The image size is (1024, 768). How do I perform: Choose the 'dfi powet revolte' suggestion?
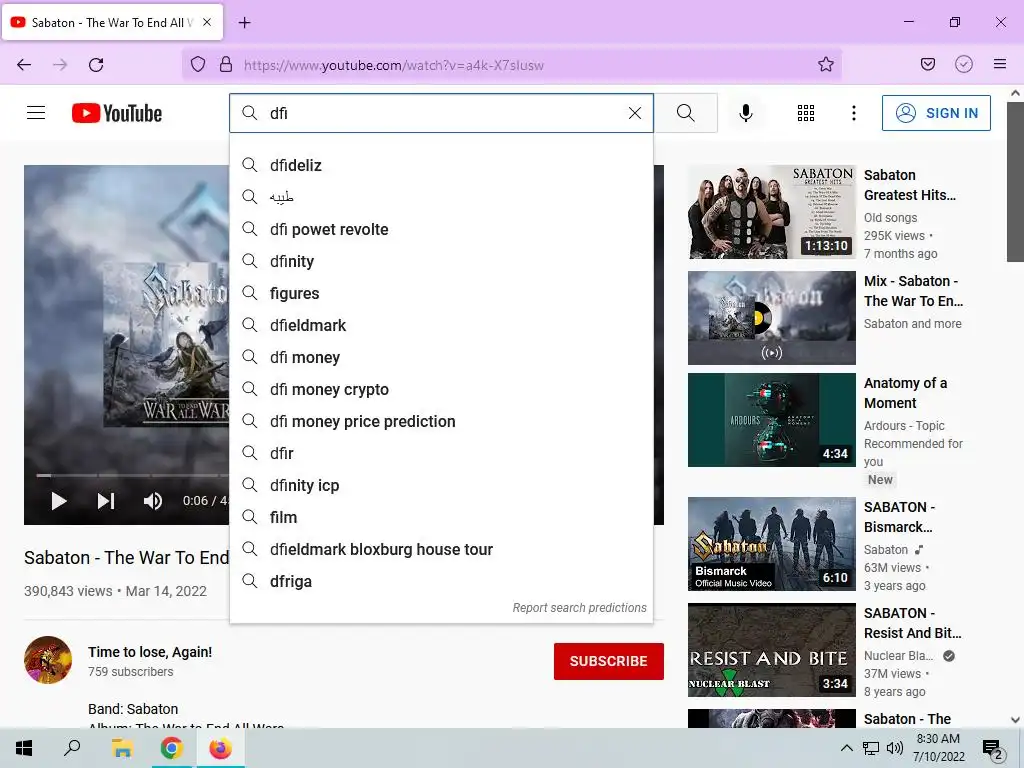[x=441, y=229]
